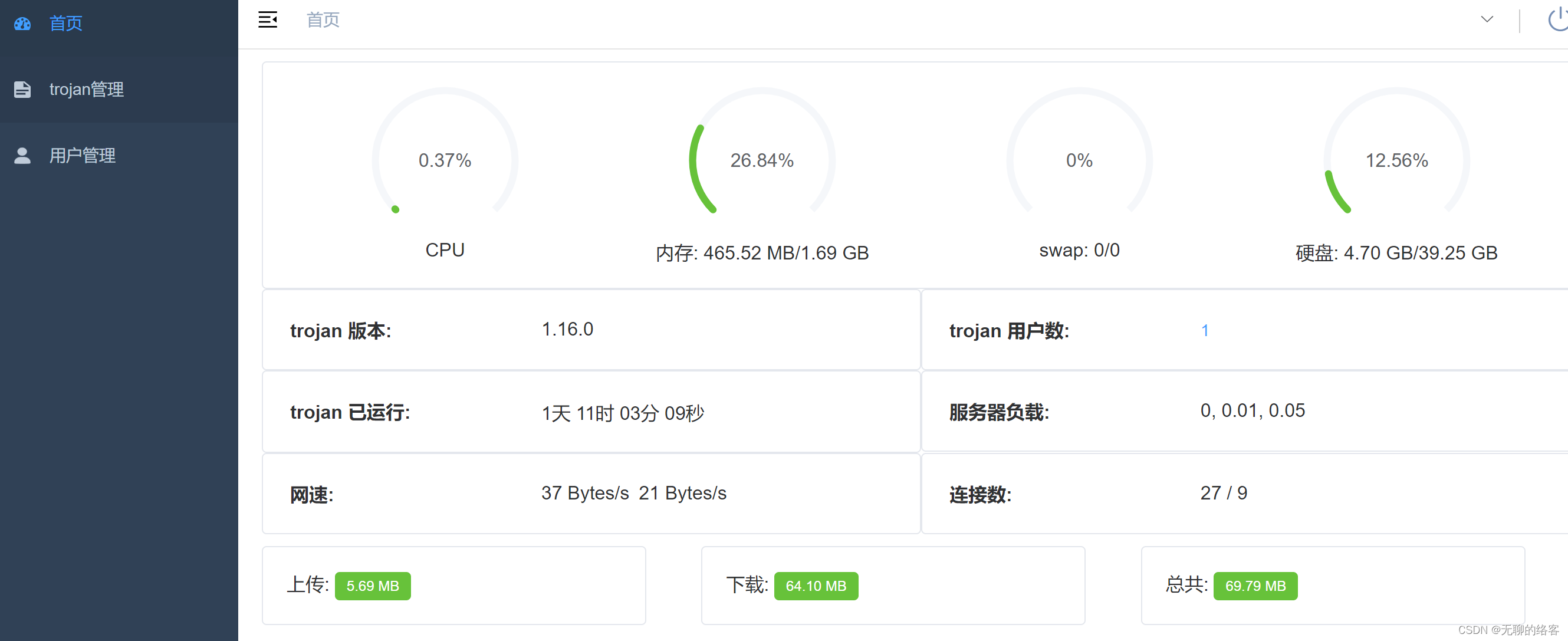Open the 首页 sidebar menu item
This screenshot has height=641, width=1568.
pos(119,23)
